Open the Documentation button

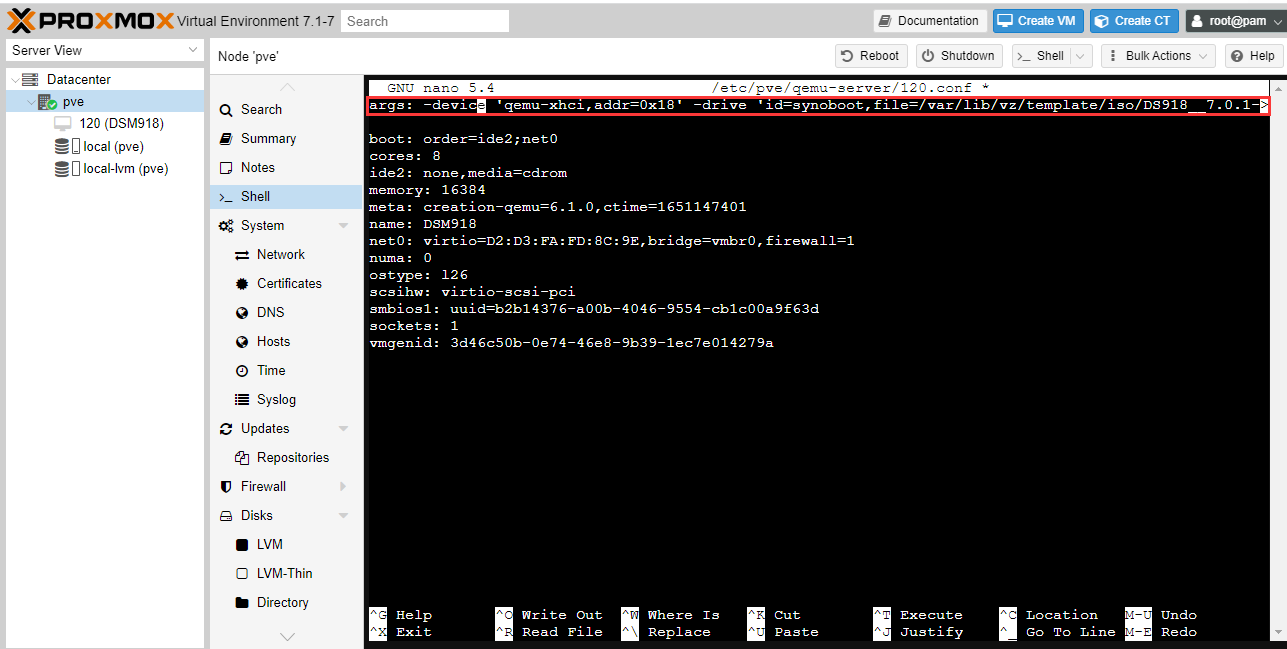930,21
